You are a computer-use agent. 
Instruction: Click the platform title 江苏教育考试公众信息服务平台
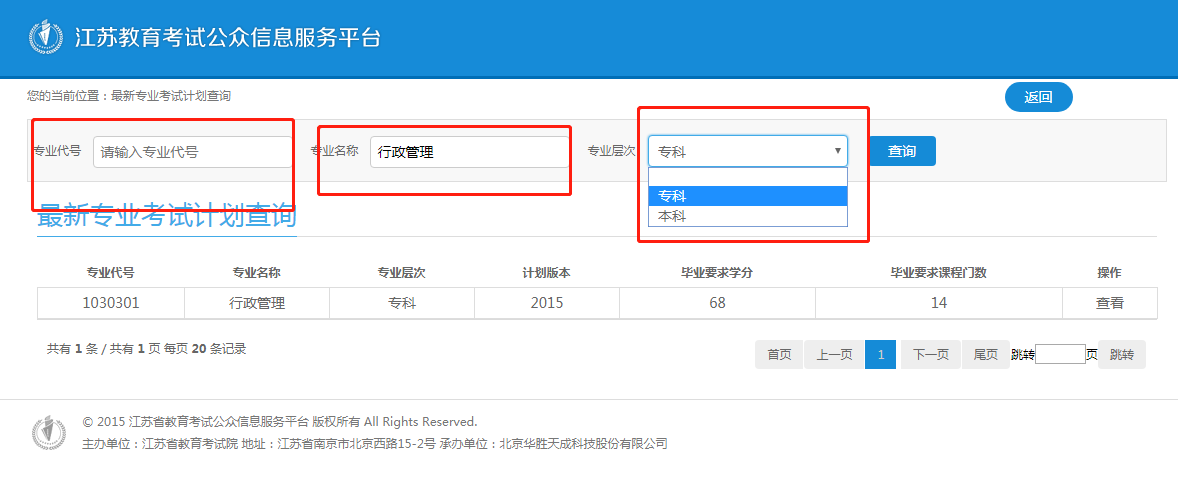coord(228,38)
